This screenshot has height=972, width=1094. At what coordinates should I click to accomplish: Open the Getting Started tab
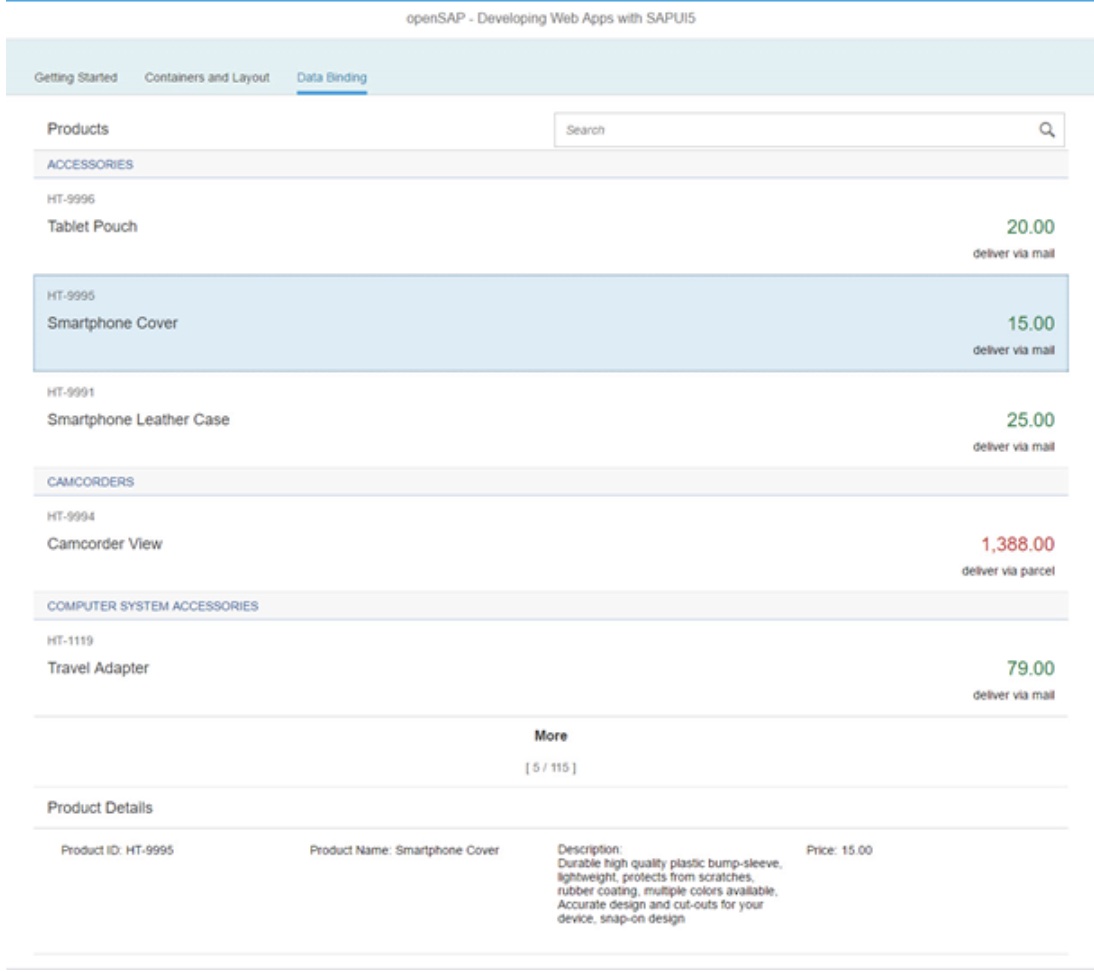(x=75, y=77)
